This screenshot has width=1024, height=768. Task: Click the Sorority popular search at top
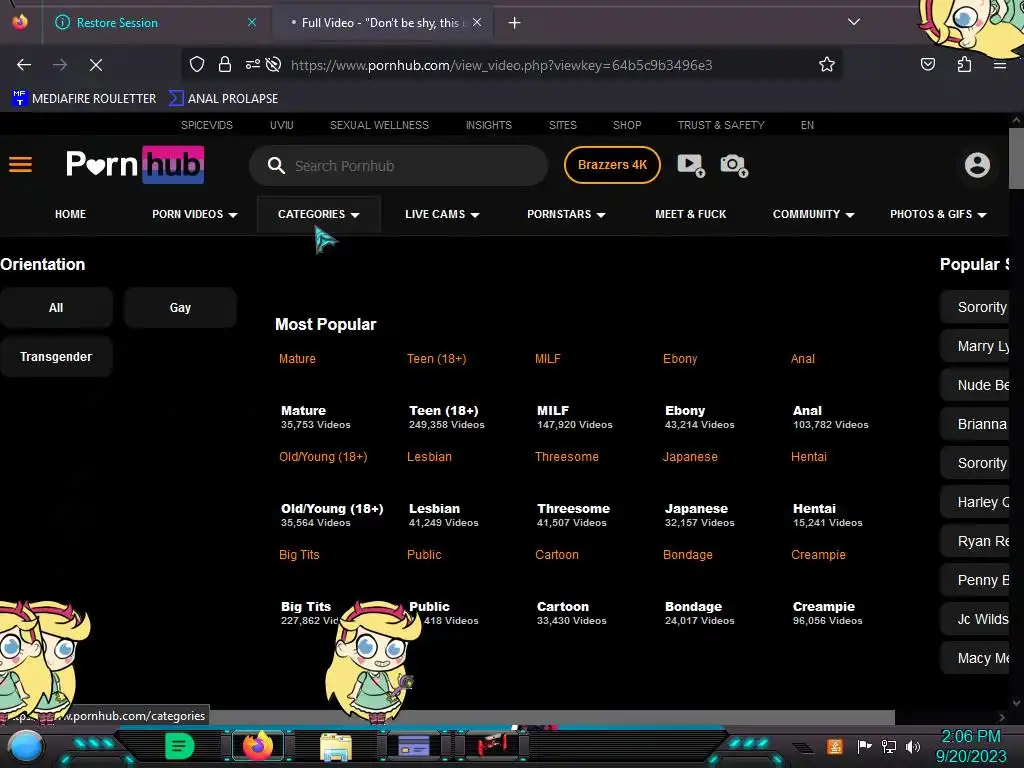(975, 307)
